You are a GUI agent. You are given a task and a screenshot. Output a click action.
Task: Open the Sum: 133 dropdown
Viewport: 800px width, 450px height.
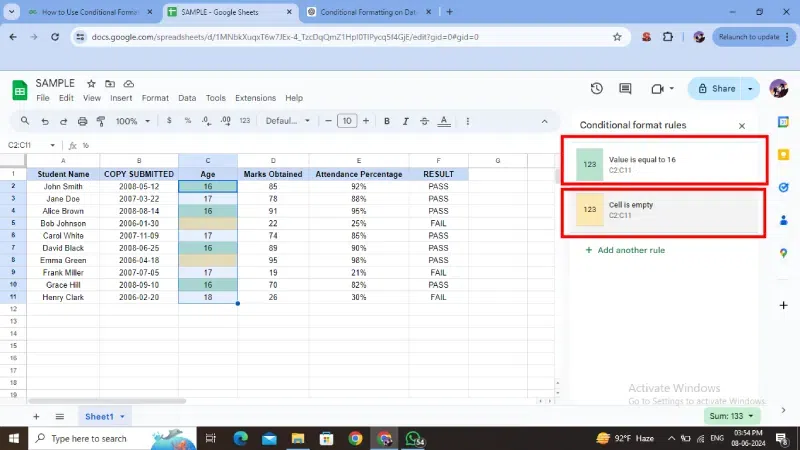[x=731, y=416]
